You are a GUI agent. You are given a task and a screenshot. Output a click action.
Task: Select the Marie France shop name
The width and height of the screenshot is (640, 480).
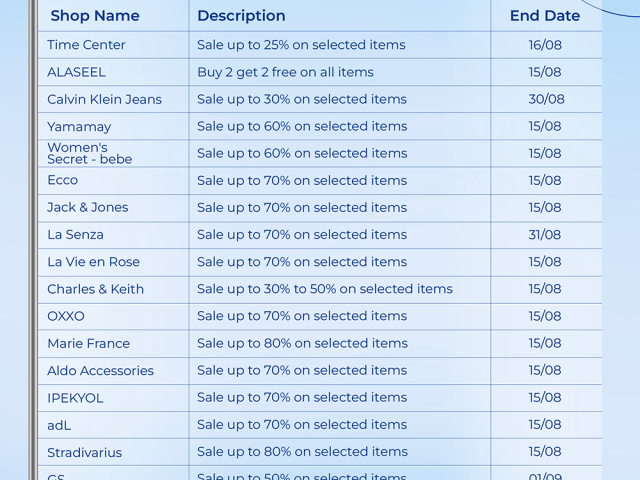pyautogui.click(x=88, y=343)
